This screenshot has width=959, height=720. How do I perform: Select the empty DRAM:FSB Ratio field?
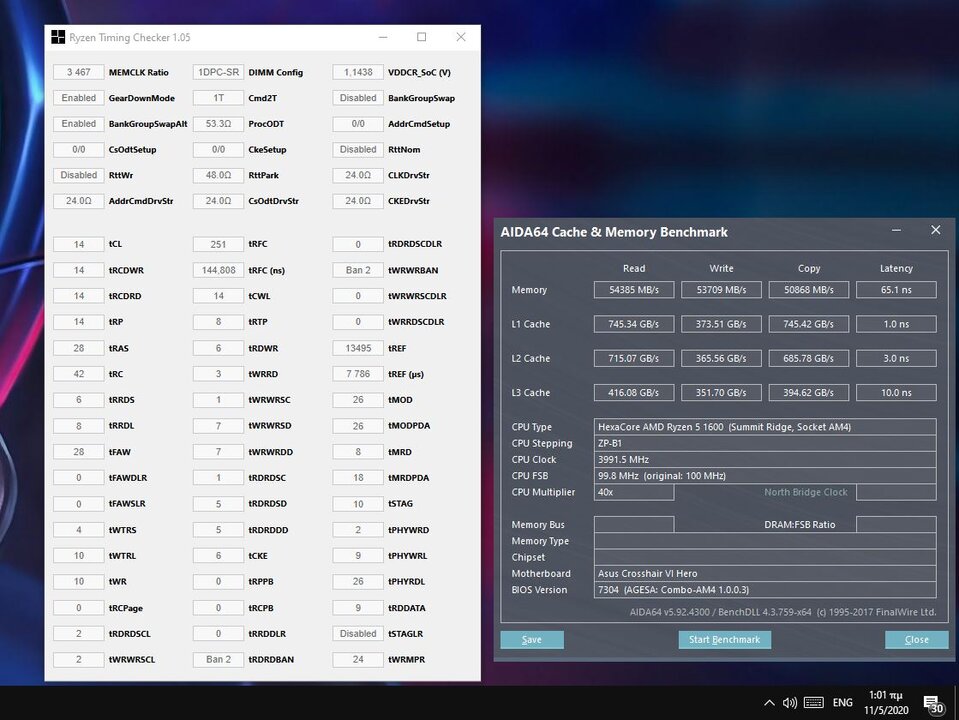point(897,524)
